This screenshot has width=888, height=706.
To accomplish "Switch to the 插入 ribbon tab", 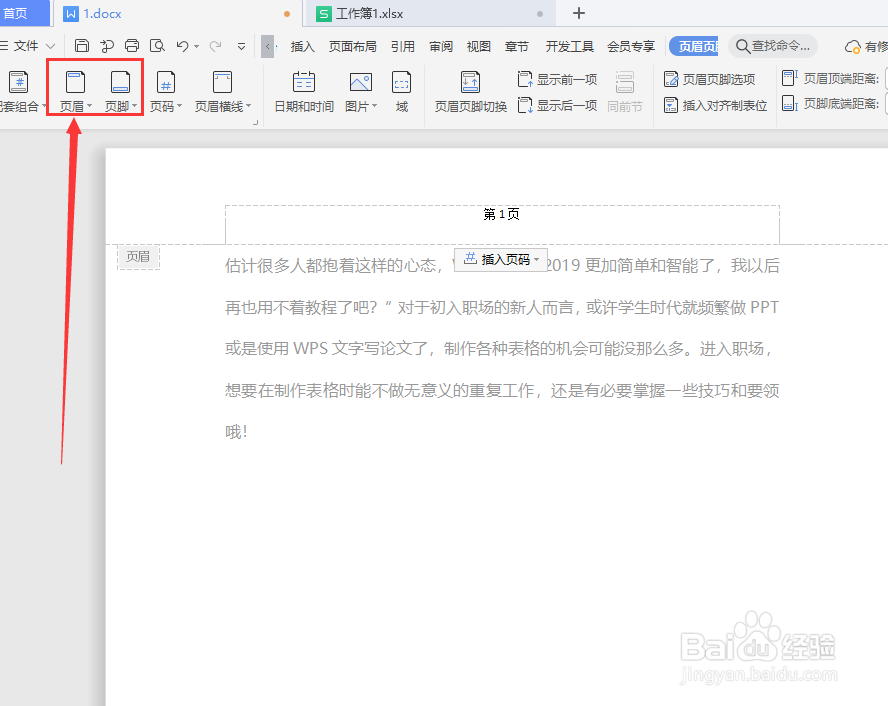I will tap(302, 45).
